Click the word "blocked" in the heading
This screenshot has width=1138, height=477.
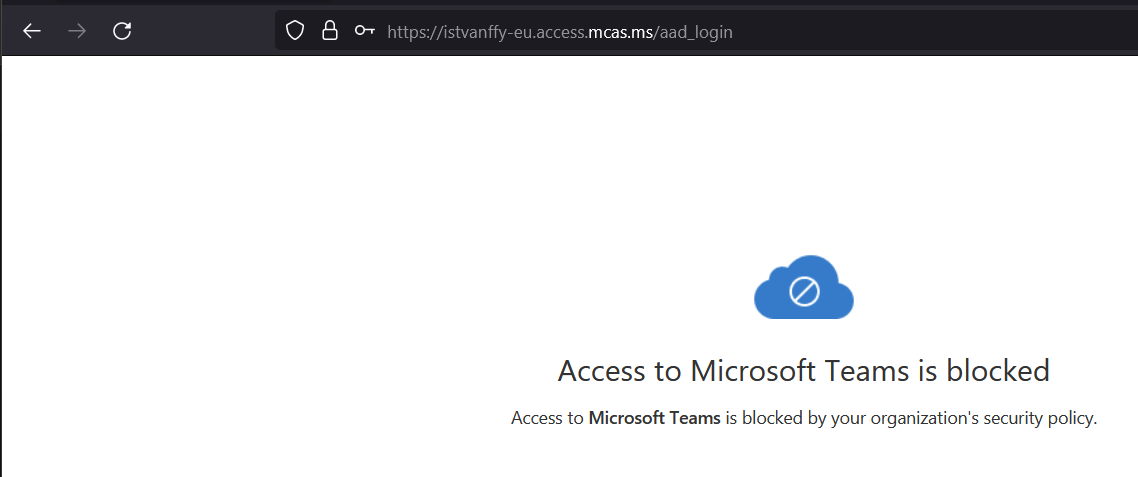click(995, 371)
